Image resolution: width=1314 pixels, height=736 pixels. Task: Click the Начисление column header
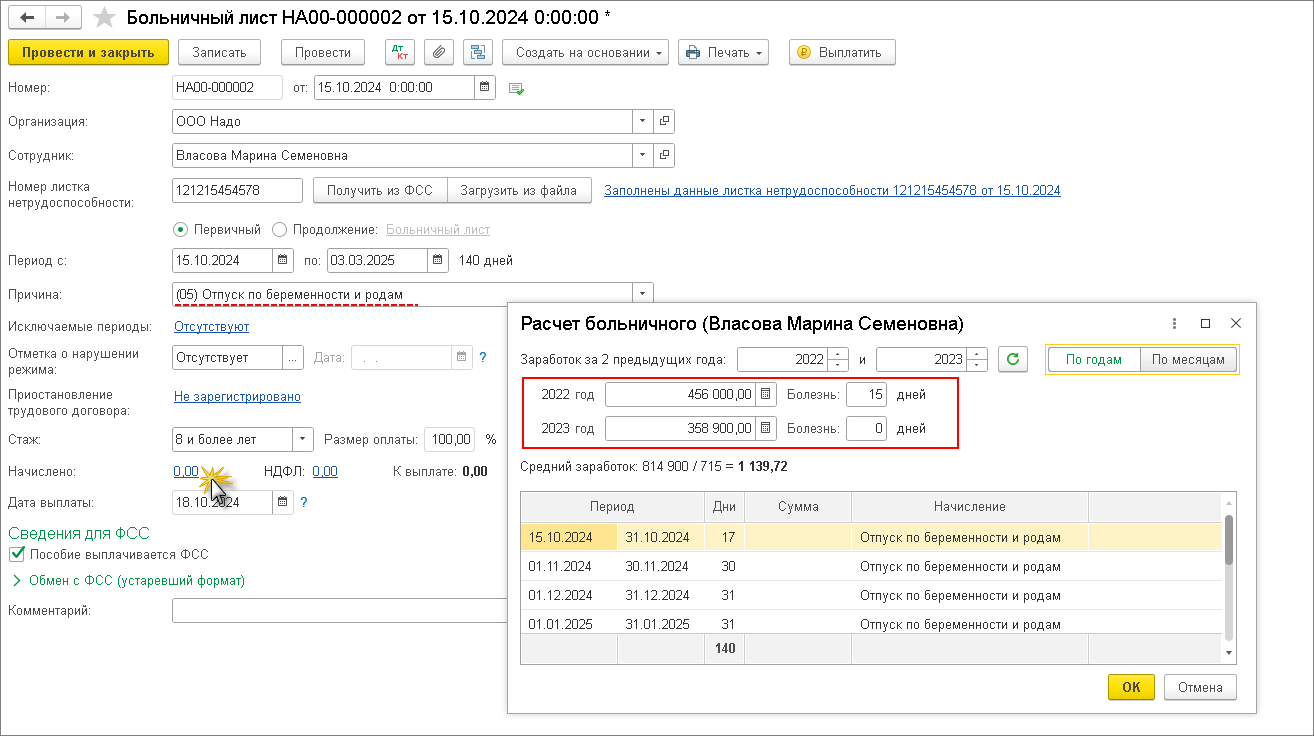tap(970, 507)
